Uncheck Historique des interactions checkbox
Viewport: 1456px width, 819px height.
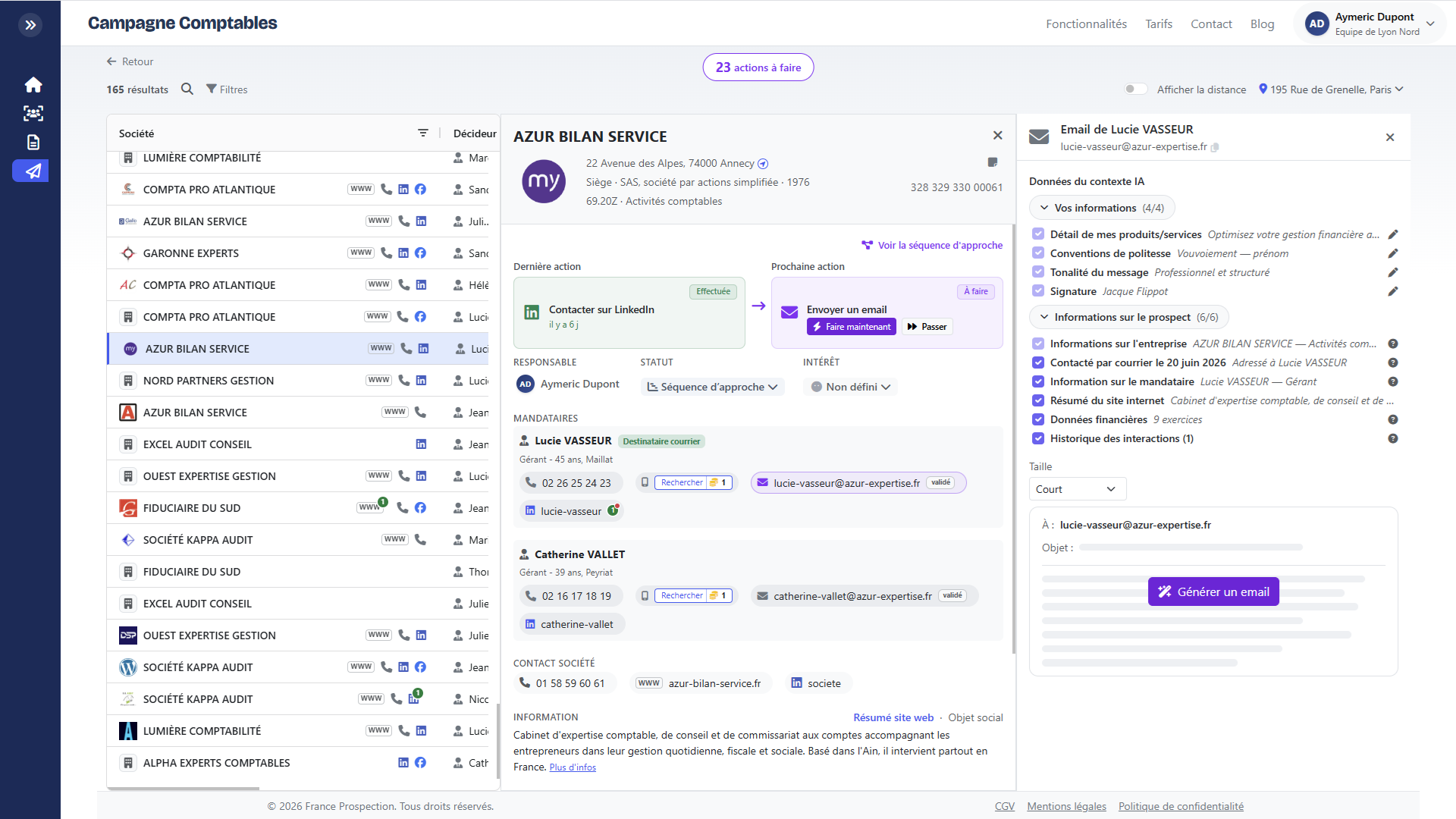pyautogui.click(x=1038, y=438)
